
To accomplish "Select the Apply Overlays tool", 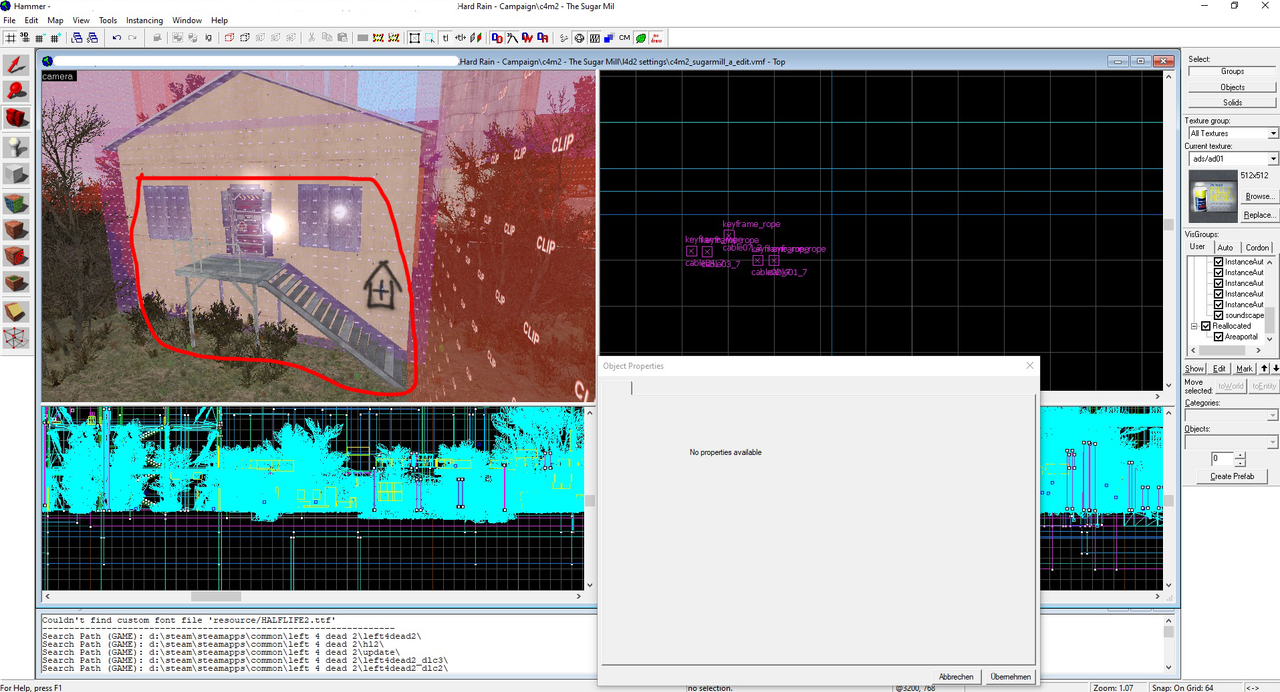I will tap(16, 284).
